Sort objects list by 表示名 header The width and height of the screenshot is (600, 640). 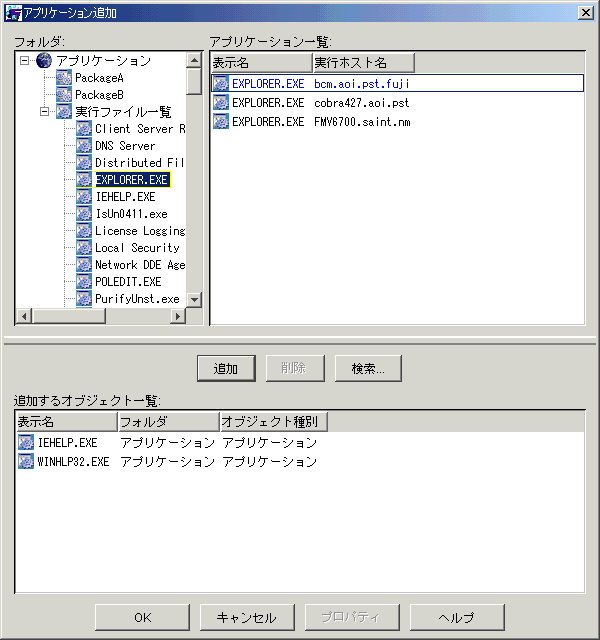[x=67, y=422]
